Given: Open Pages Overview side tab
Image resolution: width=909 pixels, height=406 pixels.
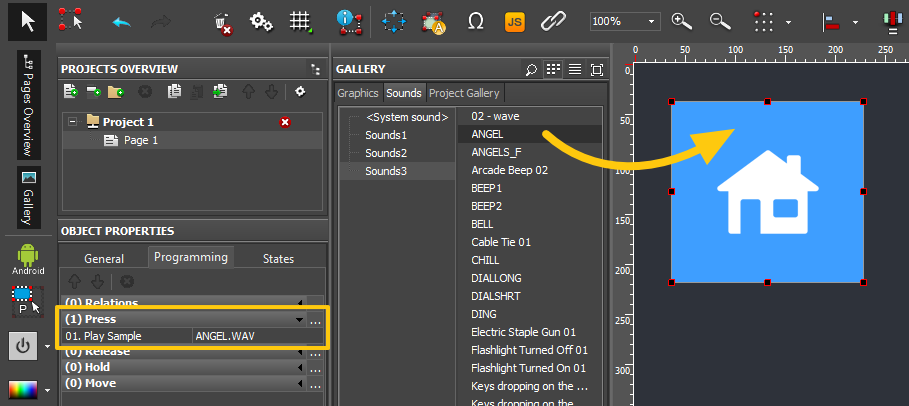Looking at the screenshot, I should [28, 106].
